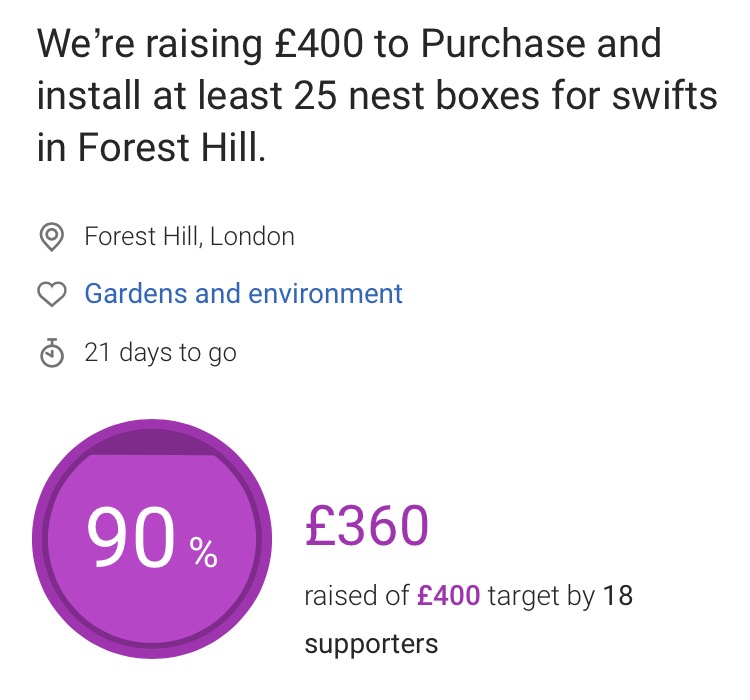Open the Gardens and environment category link

coord(243,294)
